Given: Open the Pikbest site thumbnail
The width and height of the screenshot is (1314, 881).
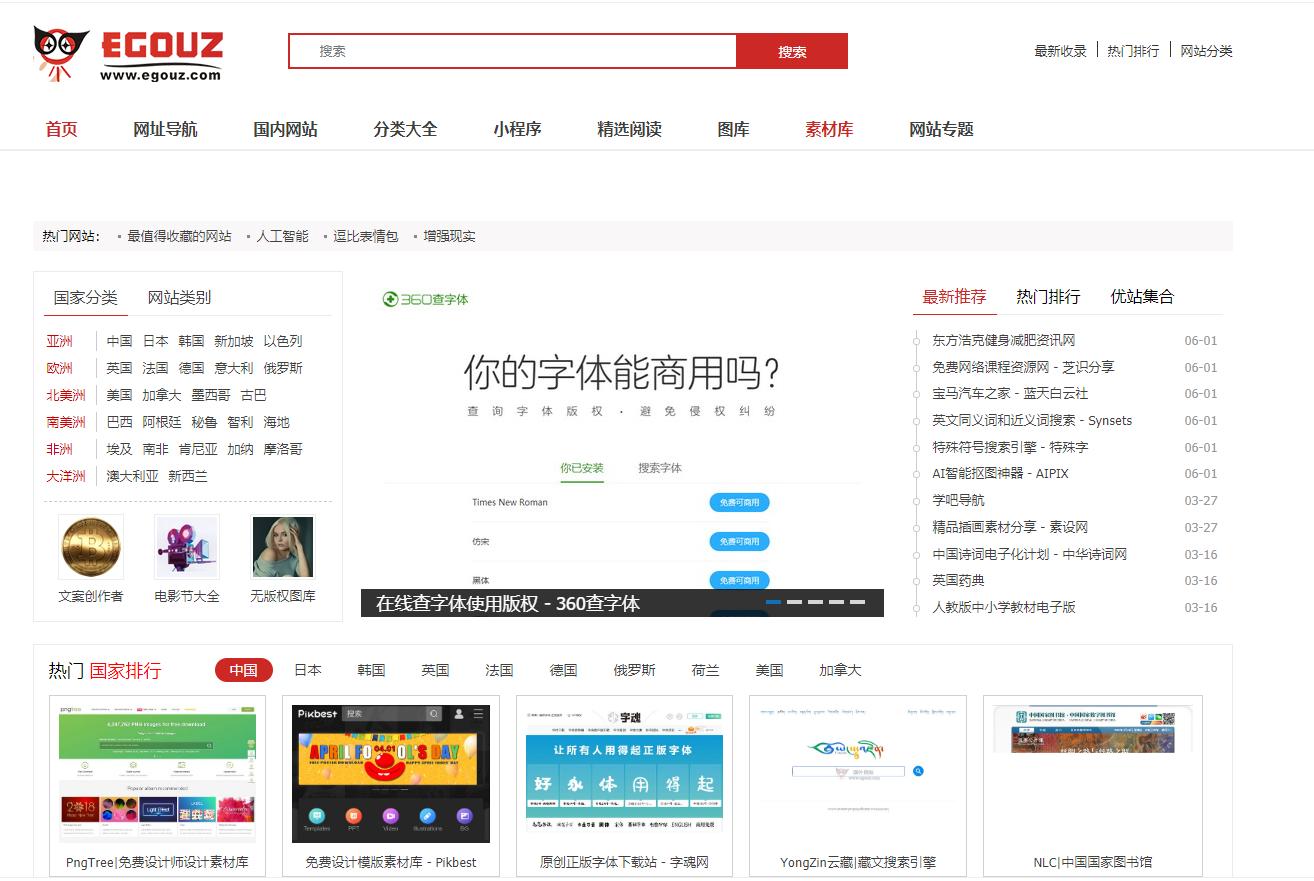Looking at the screenshot, I should pos(391,774).
